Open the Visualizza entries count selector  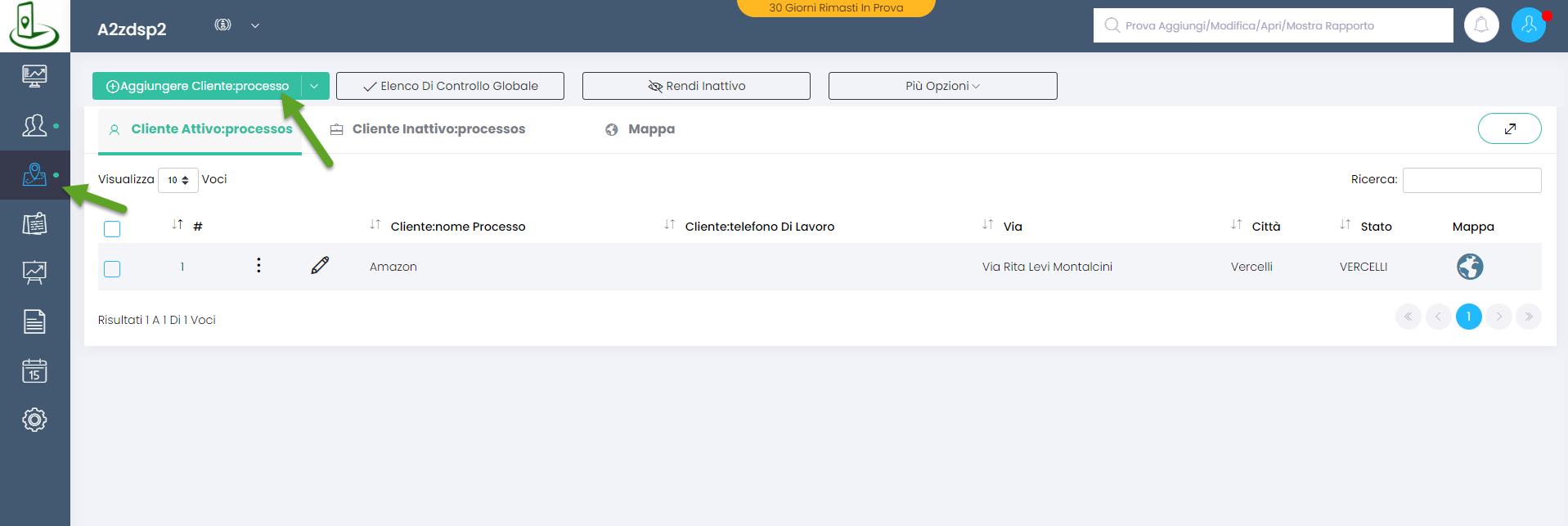pyautogui.click(x=177, y=180)
